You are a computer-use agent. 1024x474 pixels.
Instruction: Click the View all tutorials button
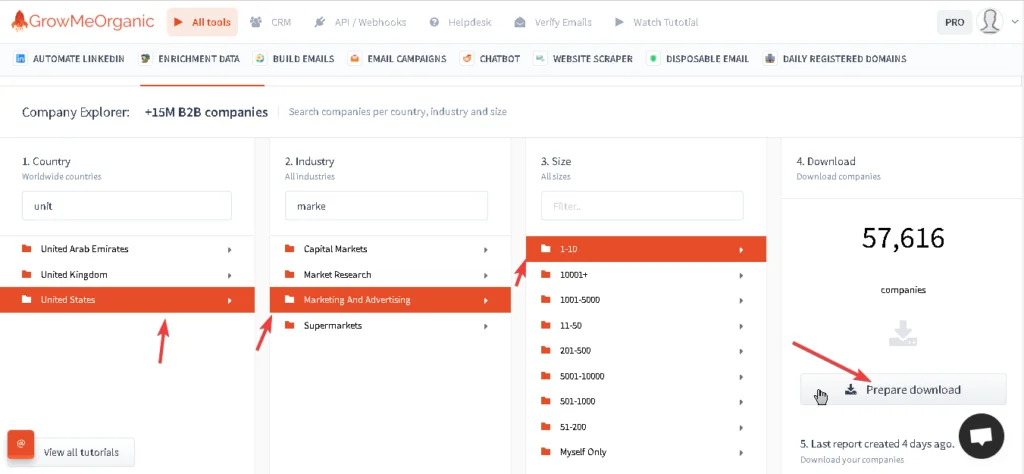point(81,452)
